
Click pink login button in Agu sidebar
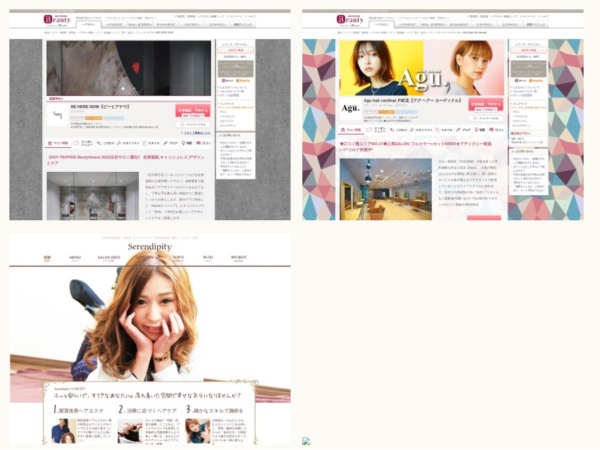tap(528, 50)
